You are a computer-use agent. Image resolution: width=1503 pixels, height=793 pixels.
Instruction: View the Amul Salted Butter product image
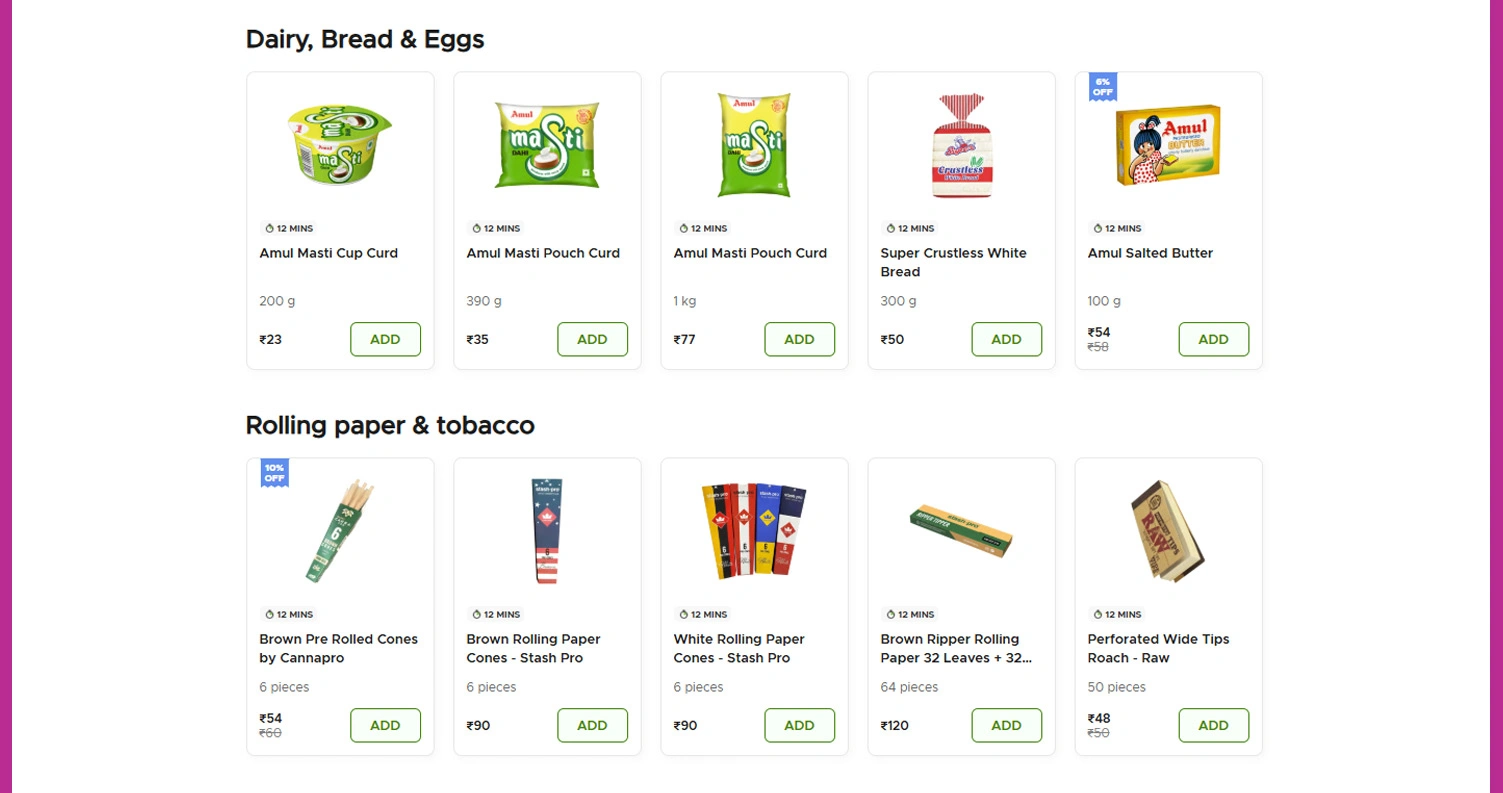click(x=1168, y=146)
